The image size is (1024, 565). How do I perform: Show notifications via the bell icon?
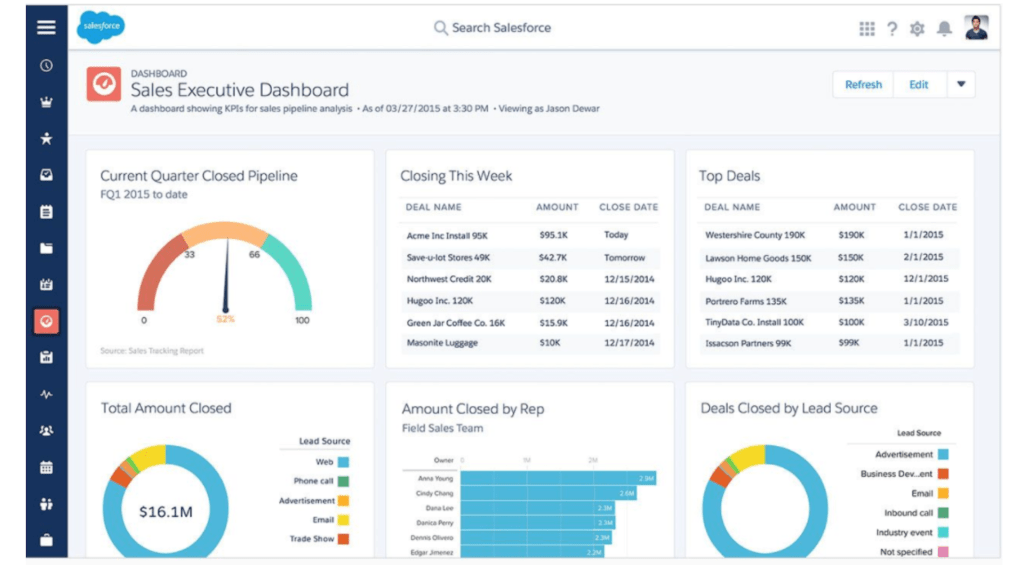(x=944, y=28)
